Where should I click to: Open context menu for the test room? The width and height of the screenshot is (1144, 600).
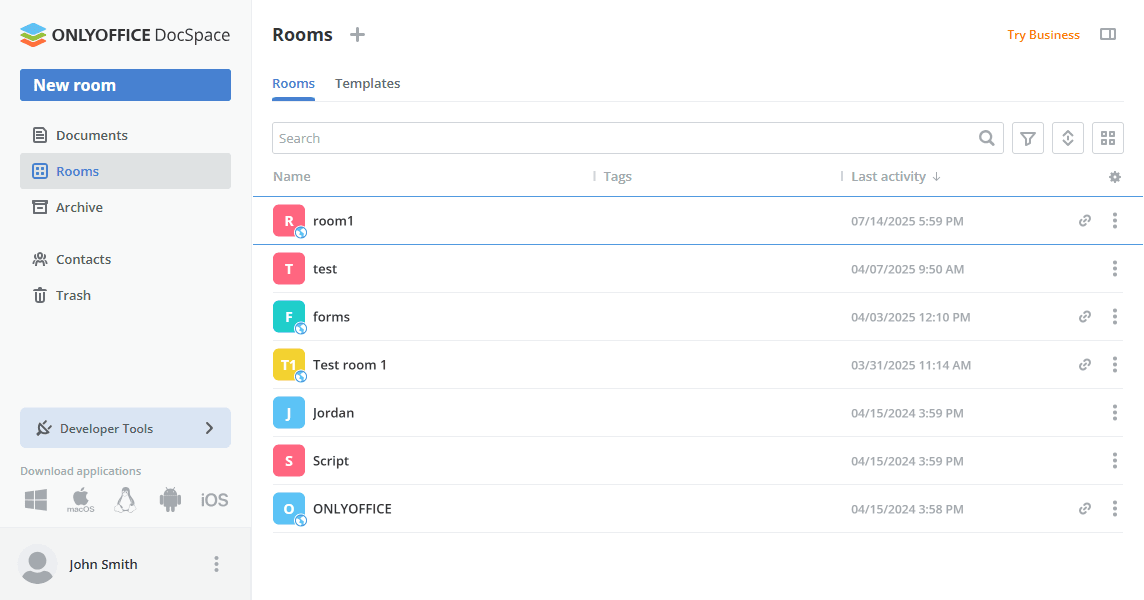(x=1115, y=269)
